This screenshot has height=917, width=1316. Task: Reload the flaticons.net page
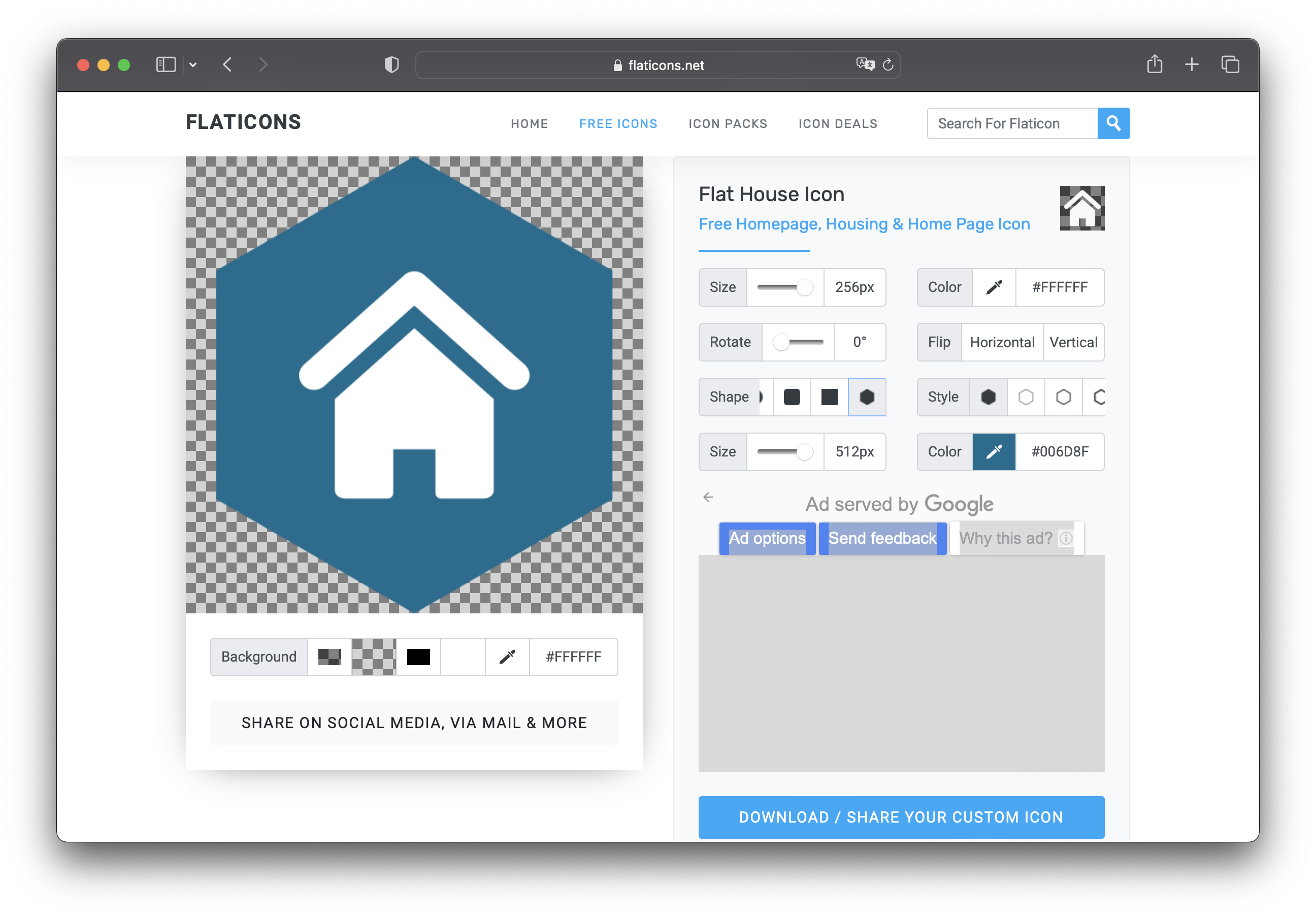(888, 65)
